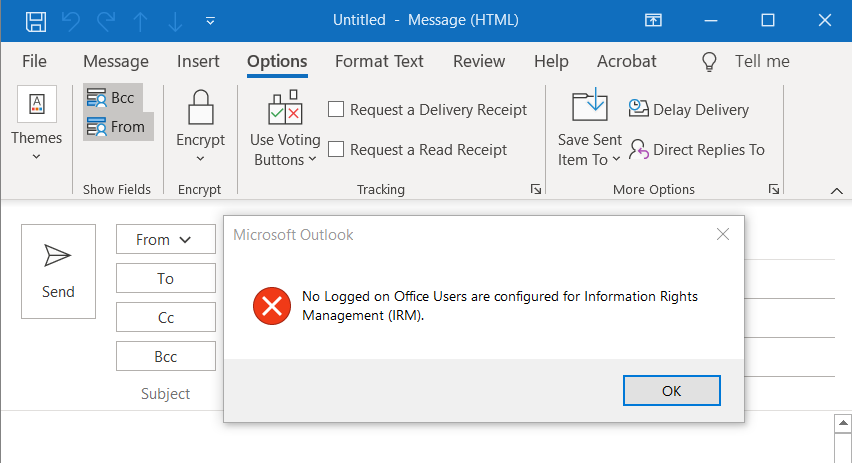Click the Use Voting Buttons icon
852x463 pixels.
pyautogui.click(x=285, y=108)
